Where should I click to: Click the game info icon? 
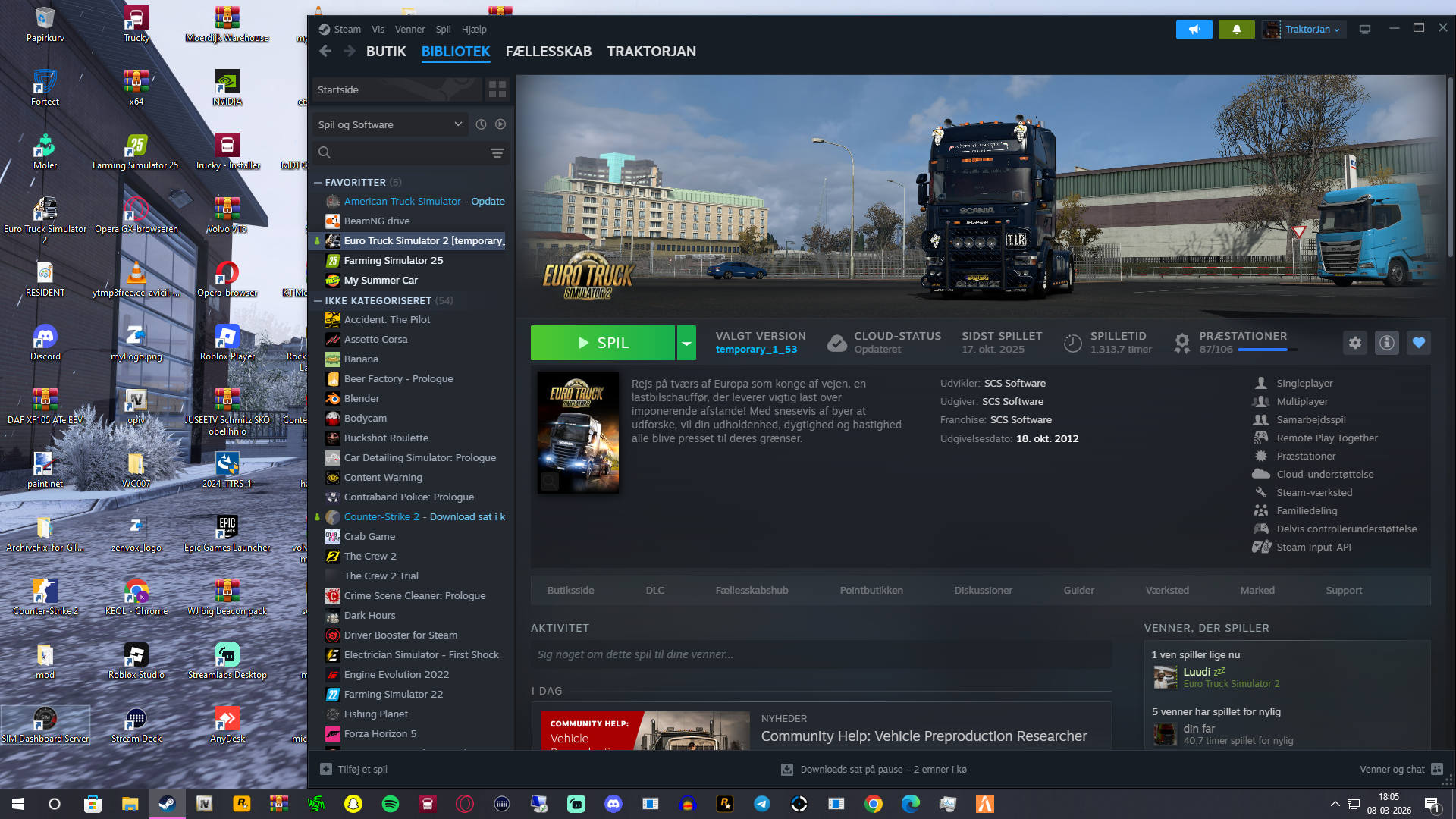[1387, 343]
